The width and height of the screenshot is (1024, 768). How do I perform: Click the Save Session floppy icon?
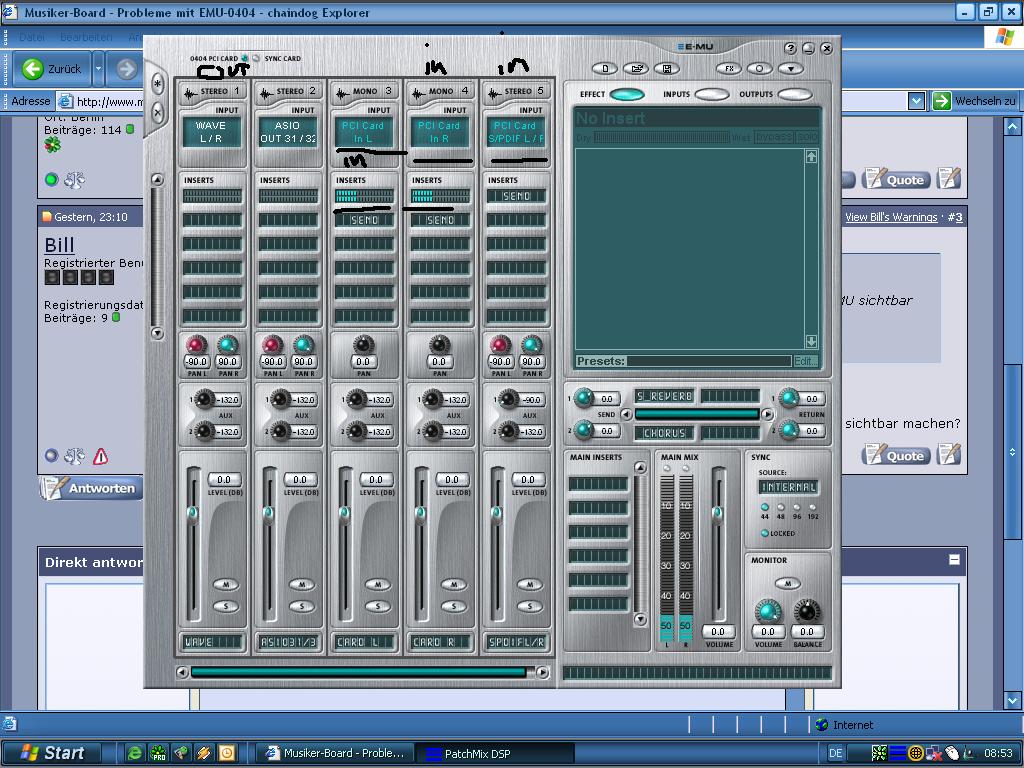click(667, 69)
